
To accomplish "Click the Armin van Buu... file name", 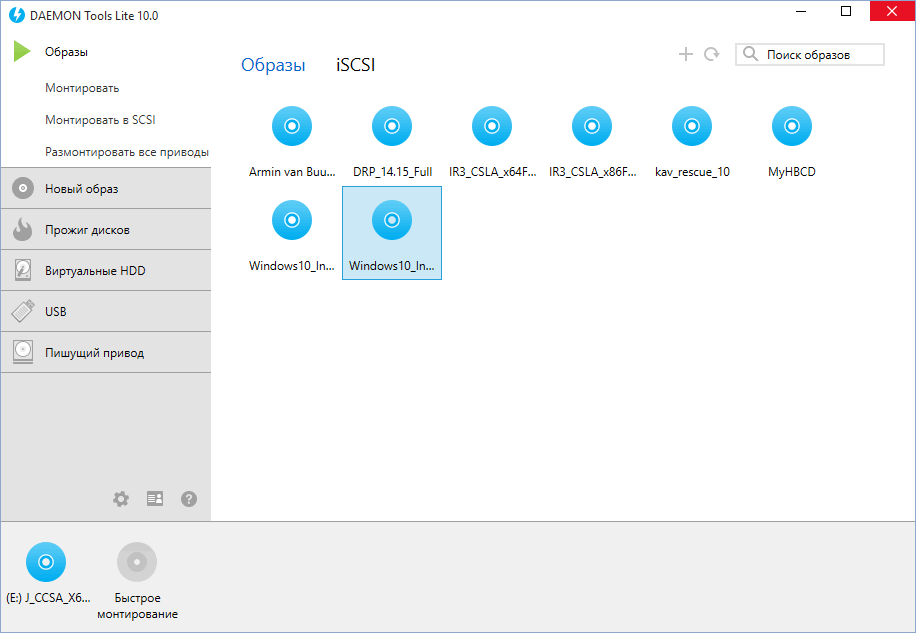I will tap(292, 172).
